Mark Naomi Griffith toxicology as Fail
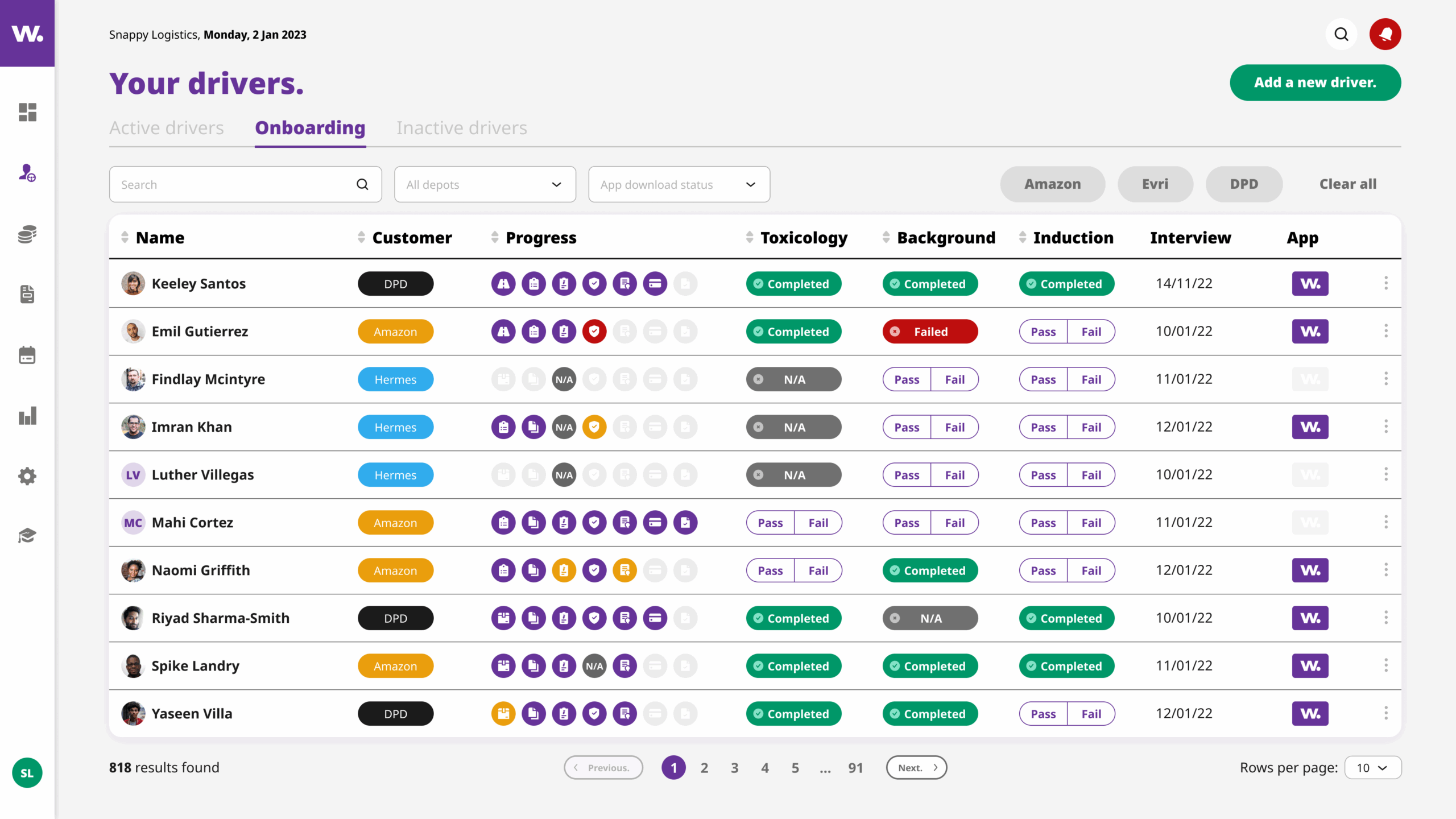Screen dimensions: 1456x819 coord(818,570)
